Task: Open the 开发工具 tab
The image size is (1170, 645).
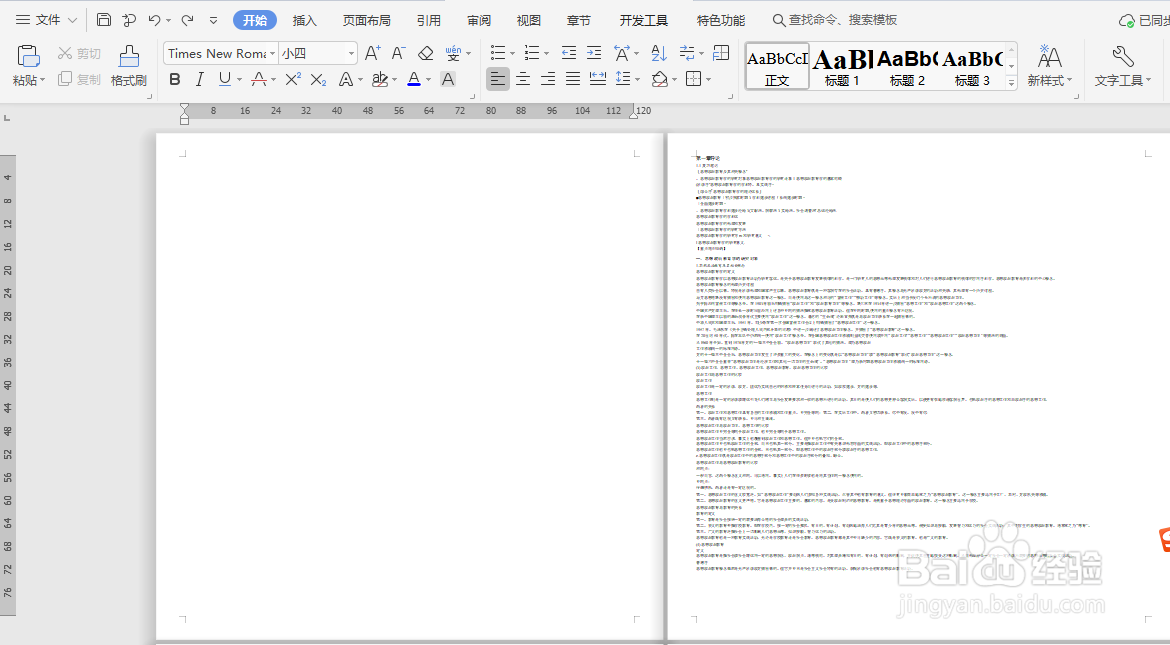Action: click(644, 20)
